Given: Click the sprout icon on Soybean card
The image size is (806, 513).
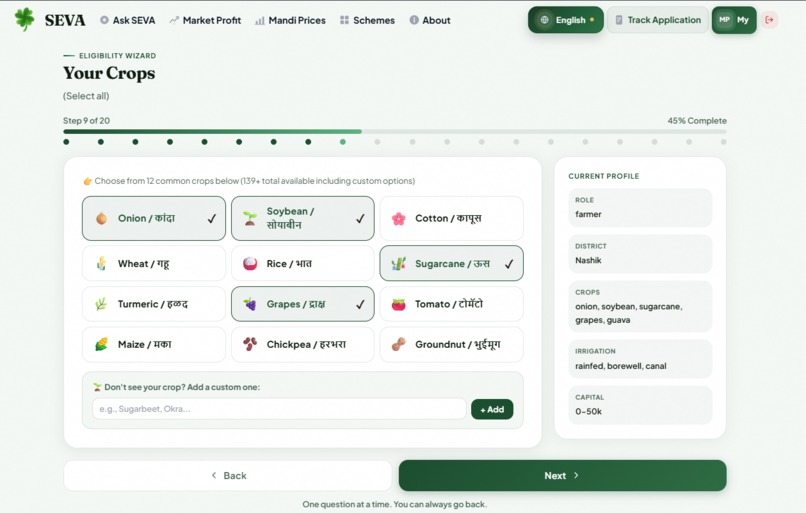Looking at the screenshot, I should coord(250,218).
